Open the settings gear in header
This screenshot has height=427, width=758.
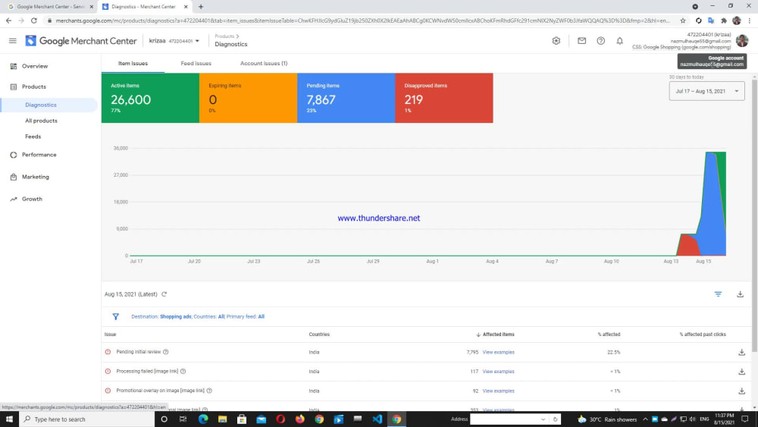[x=556, y=41]
